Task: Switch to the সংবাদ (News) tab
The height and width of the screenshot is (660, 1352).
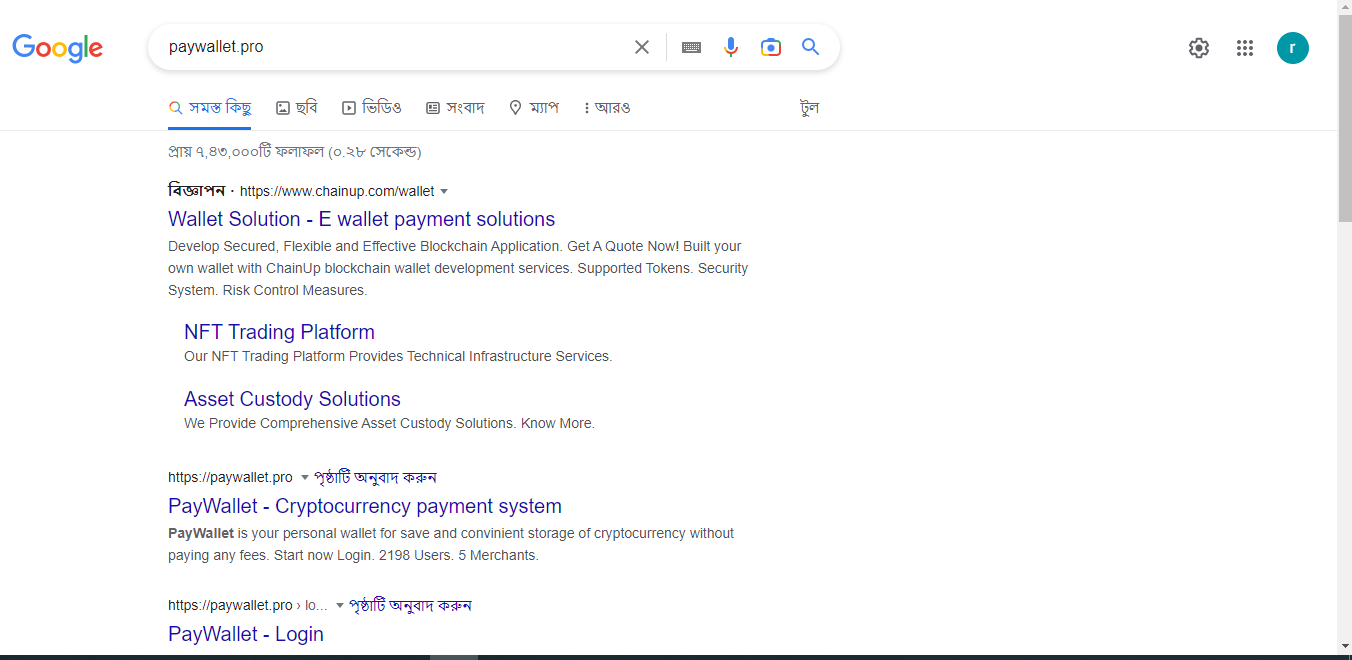Action: (x=455, y=108)
